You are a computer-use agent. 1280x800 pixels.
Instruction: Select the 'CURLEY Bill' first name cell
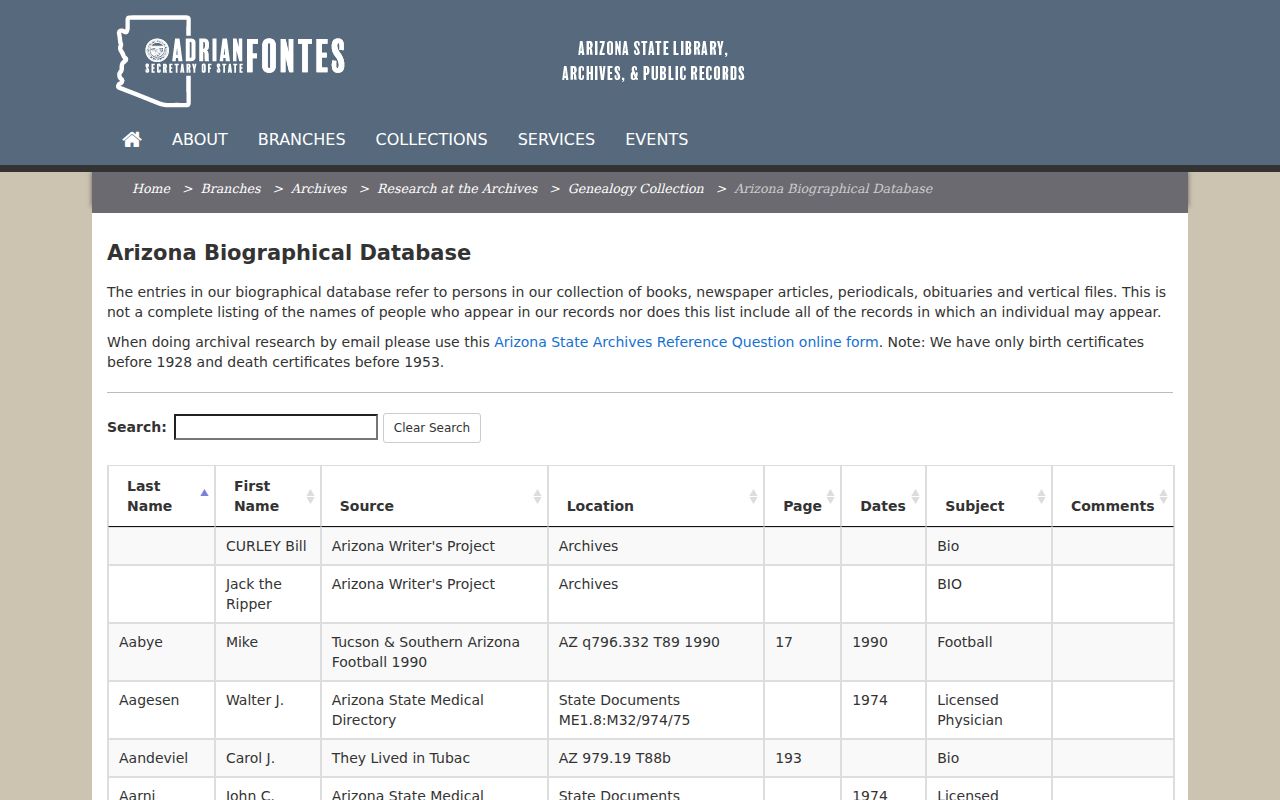click(x=268, y=546)
